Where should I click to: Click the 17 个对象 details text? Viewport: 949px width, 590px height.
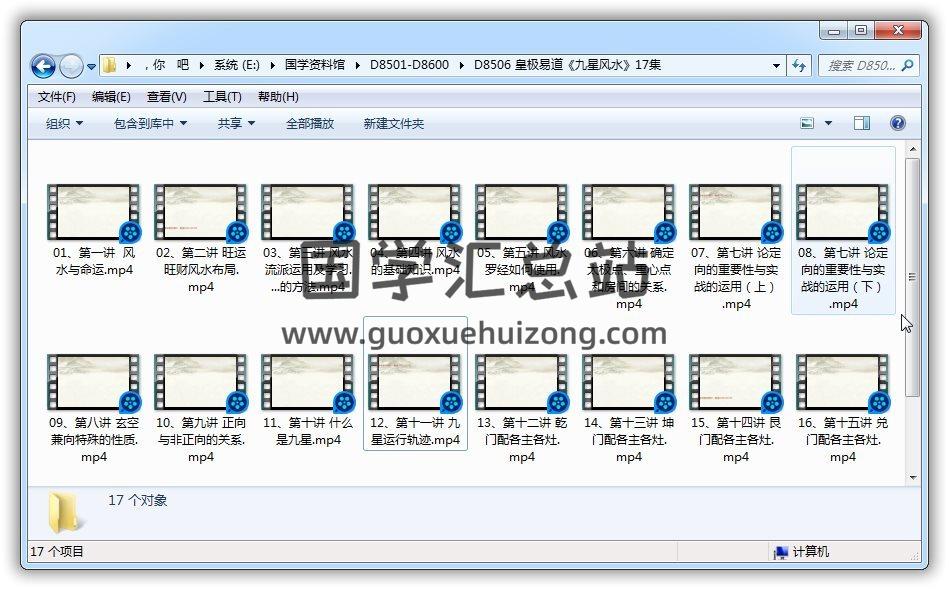point(137,500)
